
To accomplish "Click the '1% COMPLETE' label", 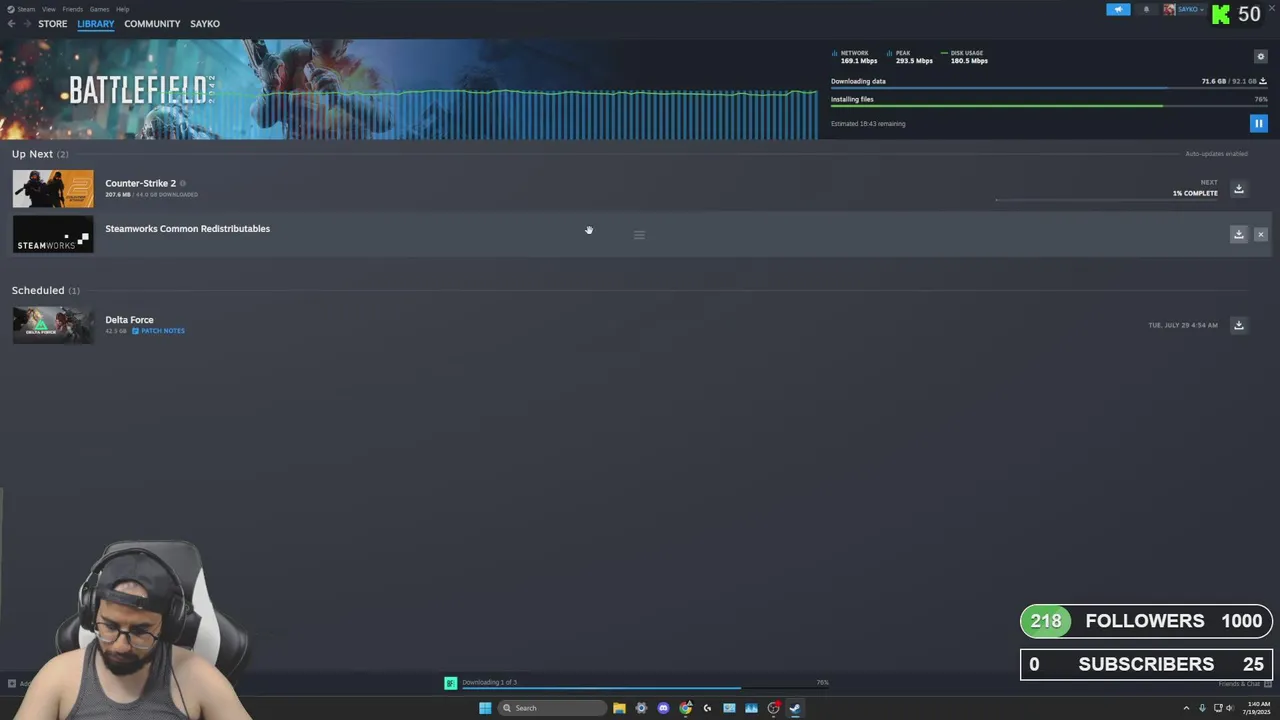I will (1195, 193).
